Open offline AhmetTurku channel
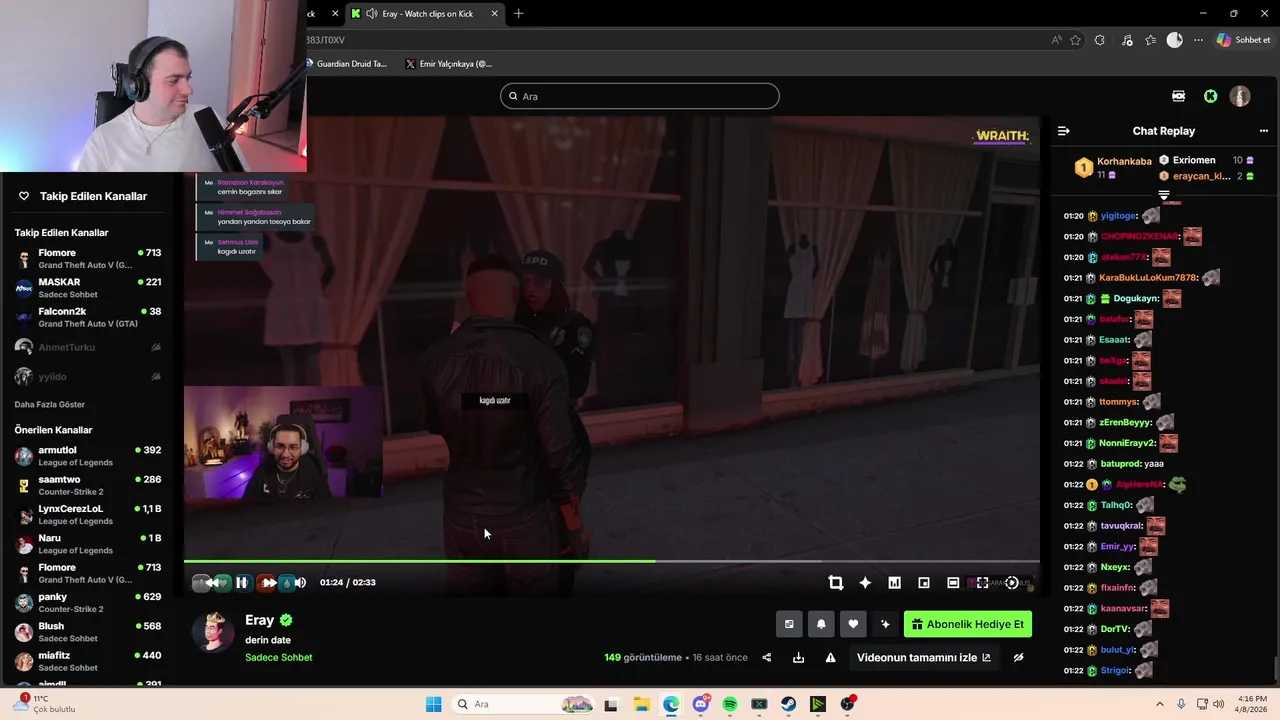The width and height of the screenshot is (1280, 720). click(88, 347)
